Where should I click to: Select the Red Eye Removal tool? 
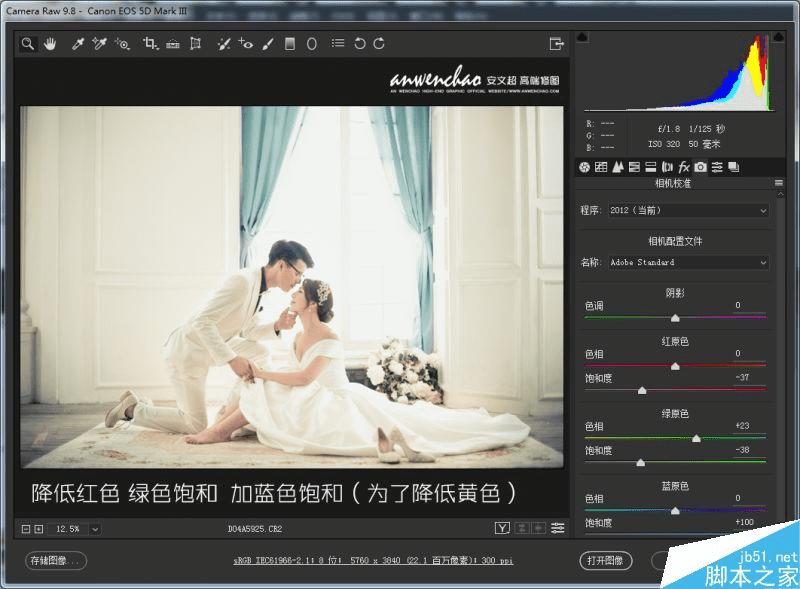(245, 44)
